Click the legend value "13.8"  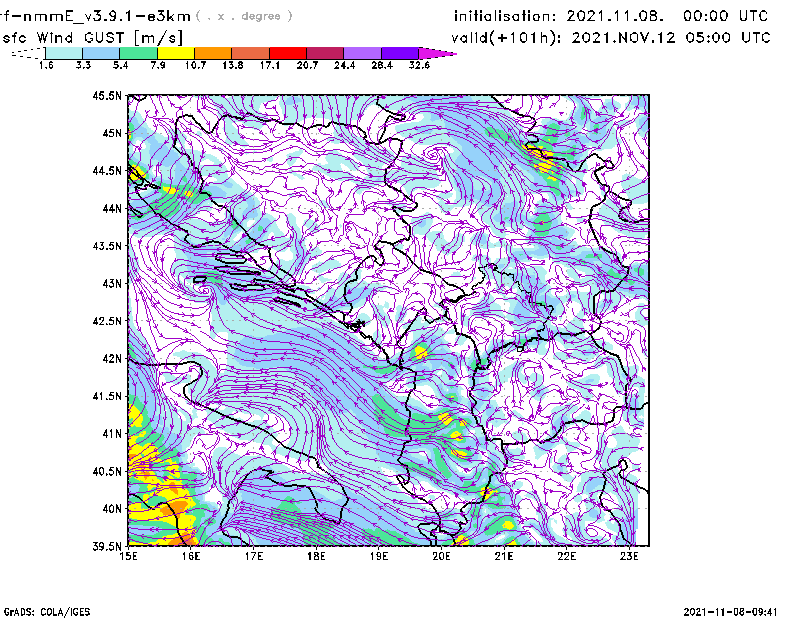(232, 65)
